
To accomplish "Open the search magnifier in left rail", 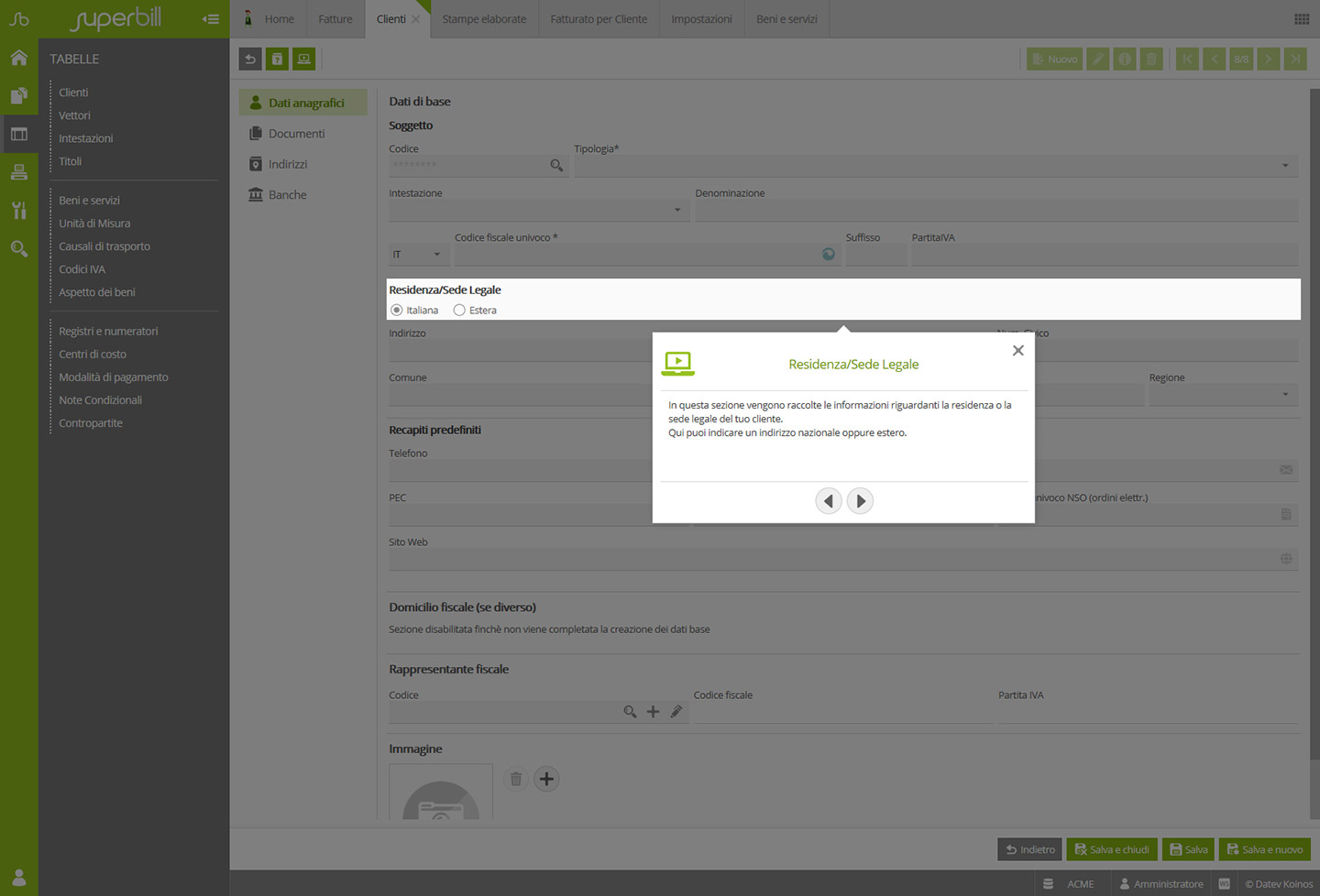I will click(x=18, y=248).
